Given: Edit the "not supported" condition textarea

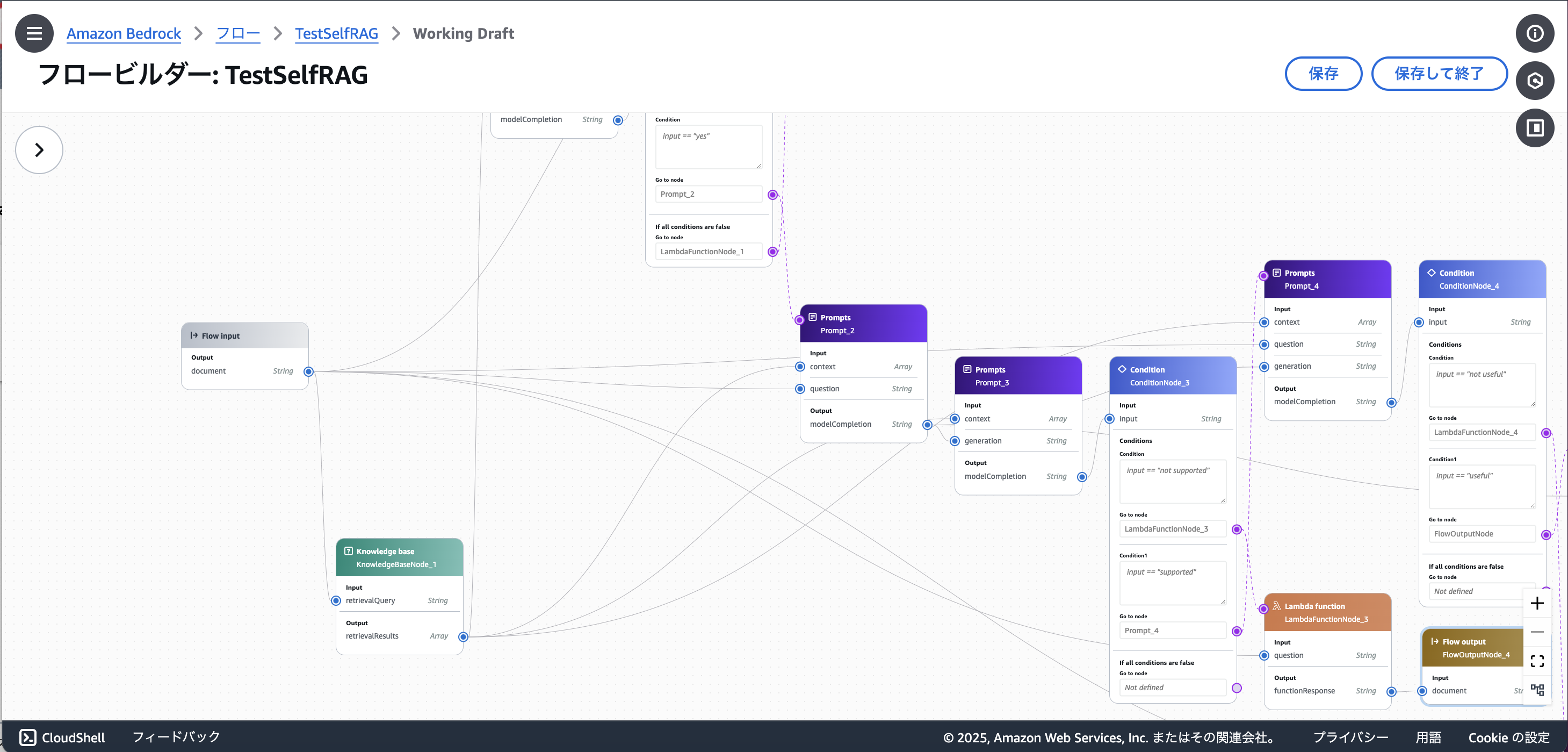Looking at the screenshot, I should click(1172, 481).
